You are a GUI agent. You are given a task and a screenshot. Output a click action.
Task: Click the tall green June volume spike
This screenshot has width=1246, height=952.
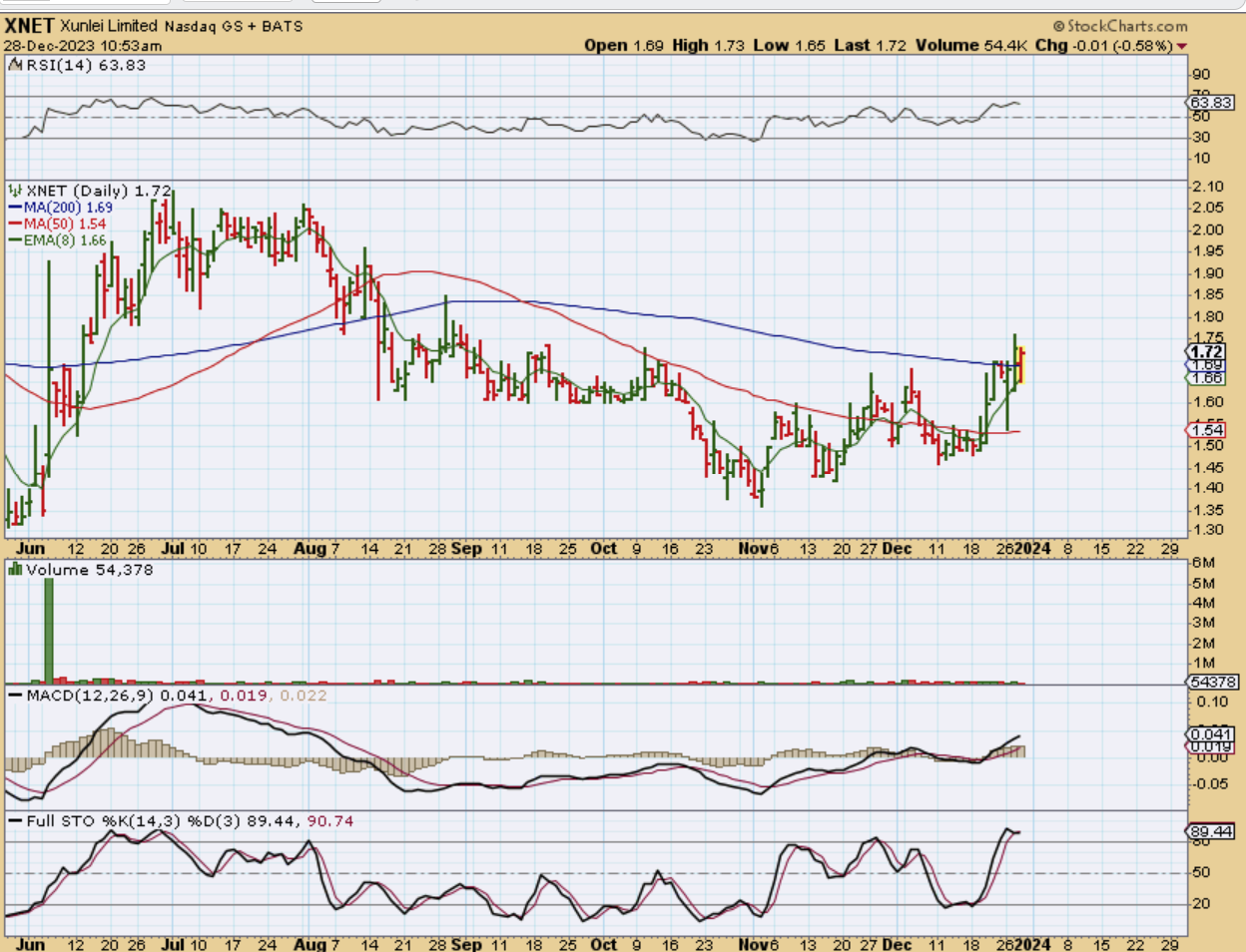(x=48, y=629)
